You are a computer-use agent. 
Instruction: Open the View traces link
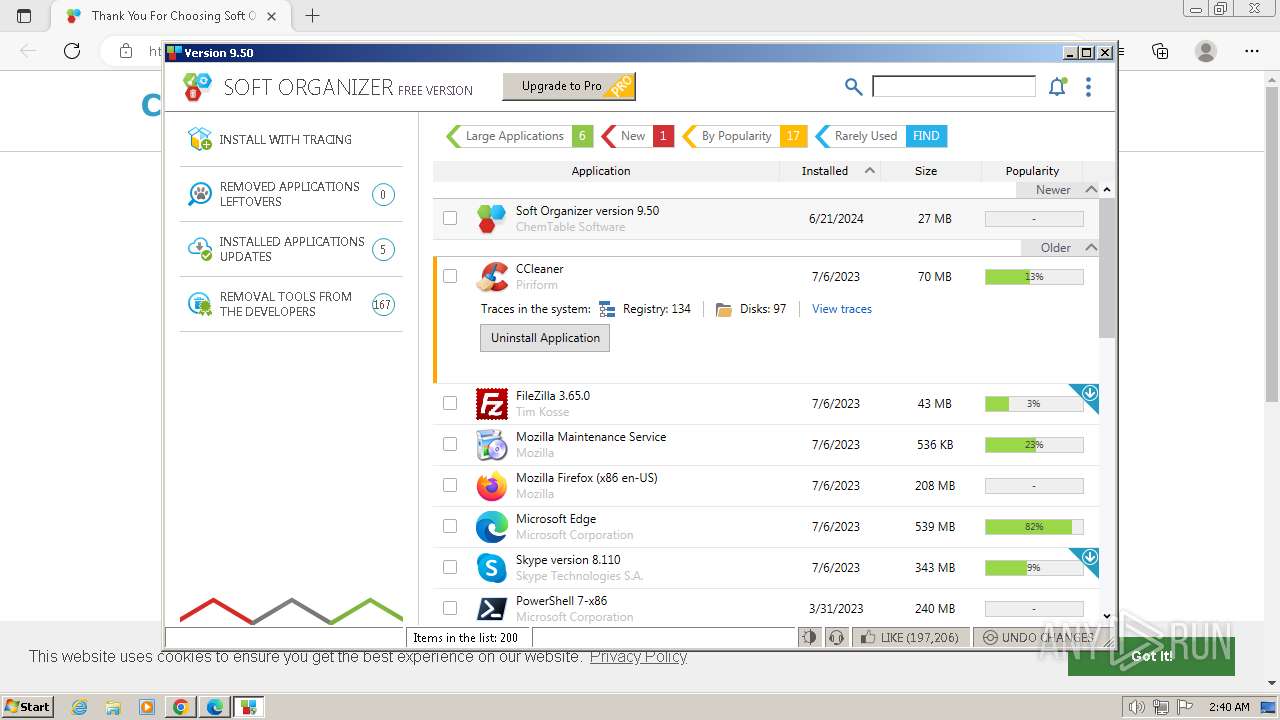point(842,309)
